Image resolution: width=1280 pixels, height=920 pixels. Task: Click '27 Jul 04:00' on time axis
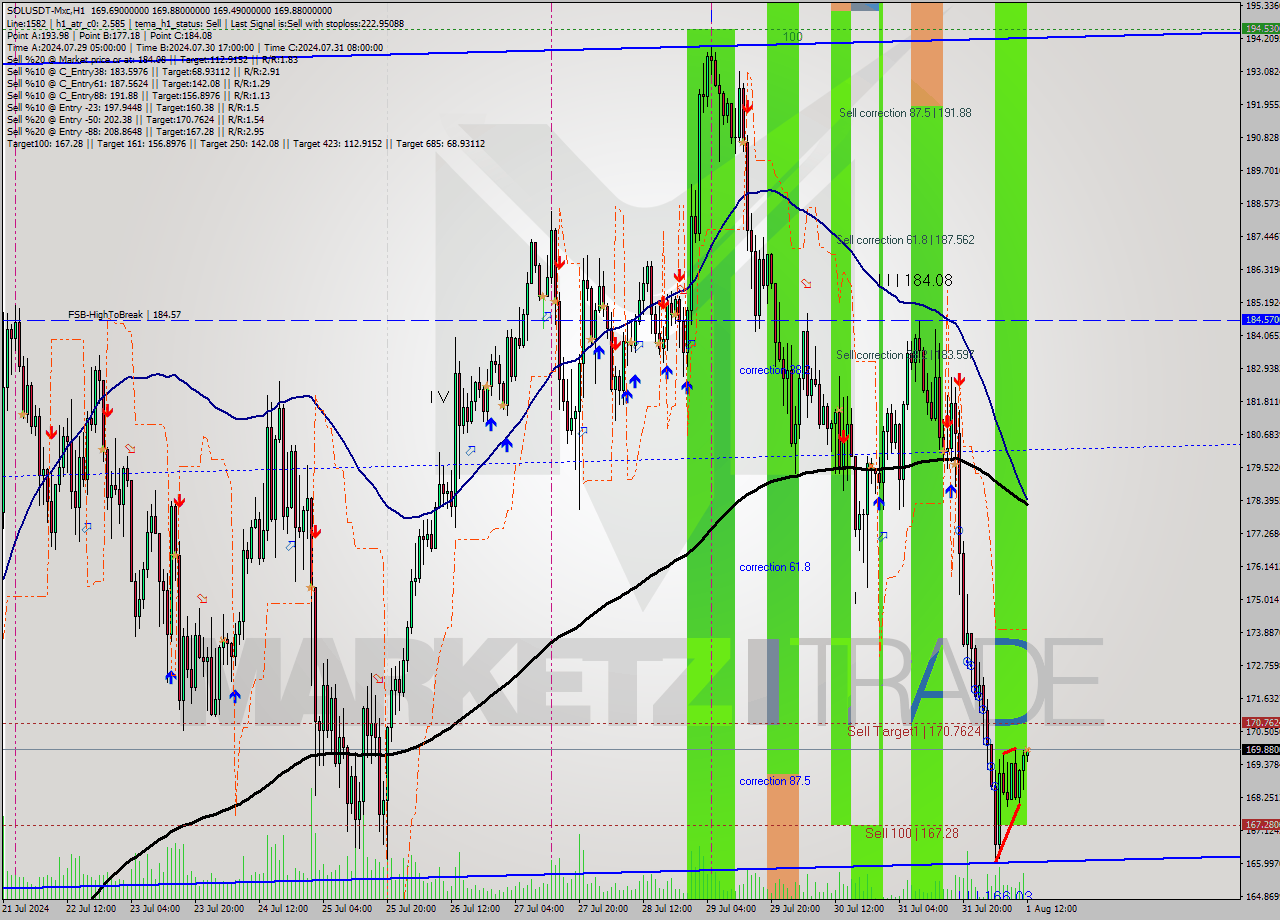coord(537,909)
